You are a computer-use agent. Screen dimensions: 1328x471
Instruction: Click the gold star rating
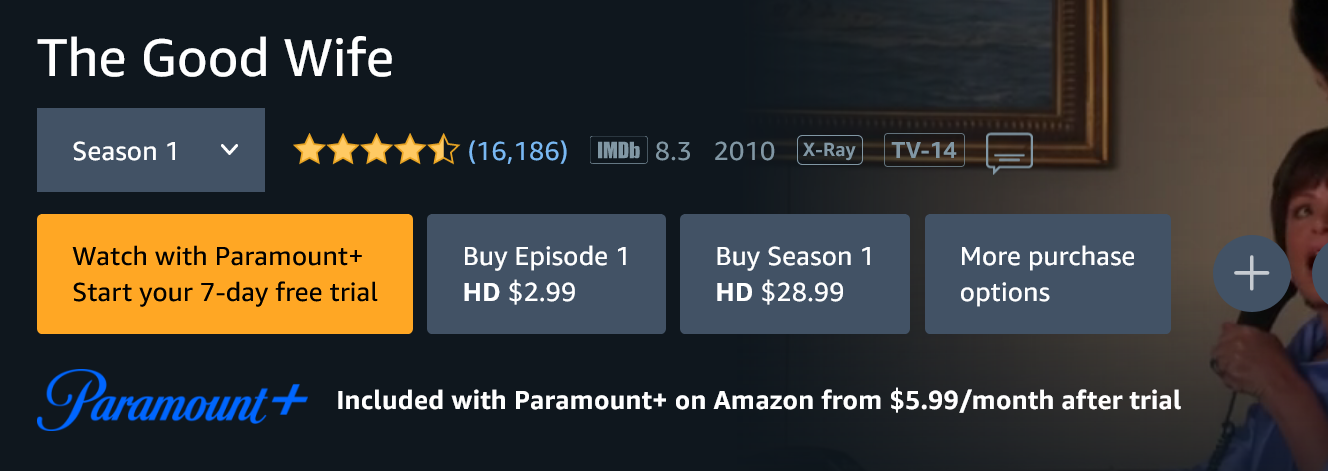tap(375, 151)
